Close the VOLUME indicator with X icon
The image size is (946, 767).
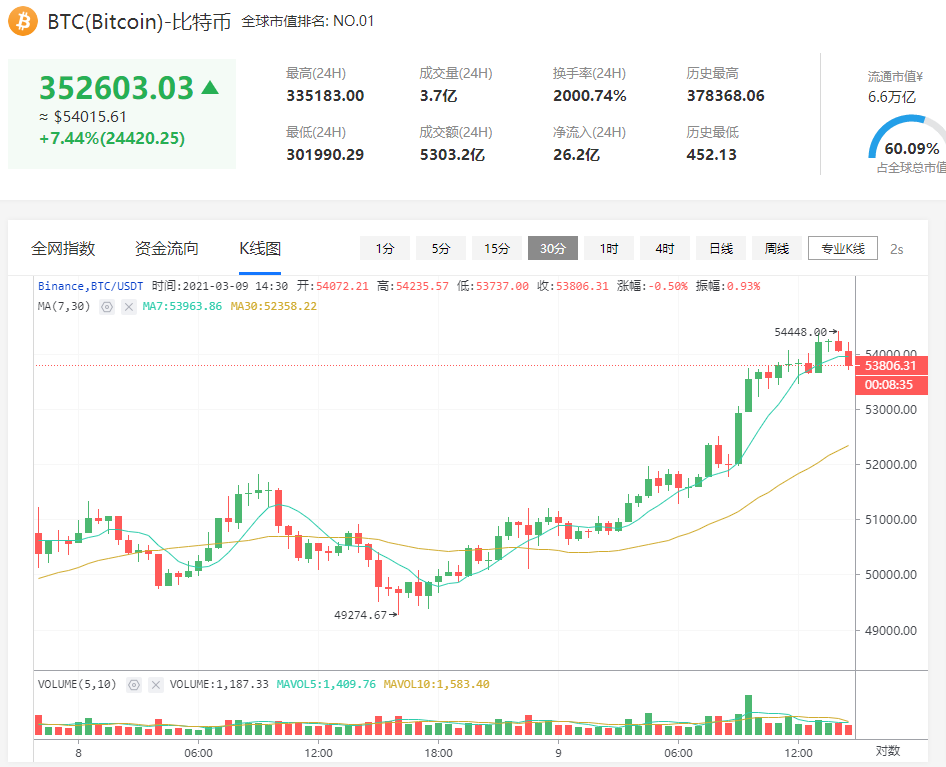tap(155, 685)
